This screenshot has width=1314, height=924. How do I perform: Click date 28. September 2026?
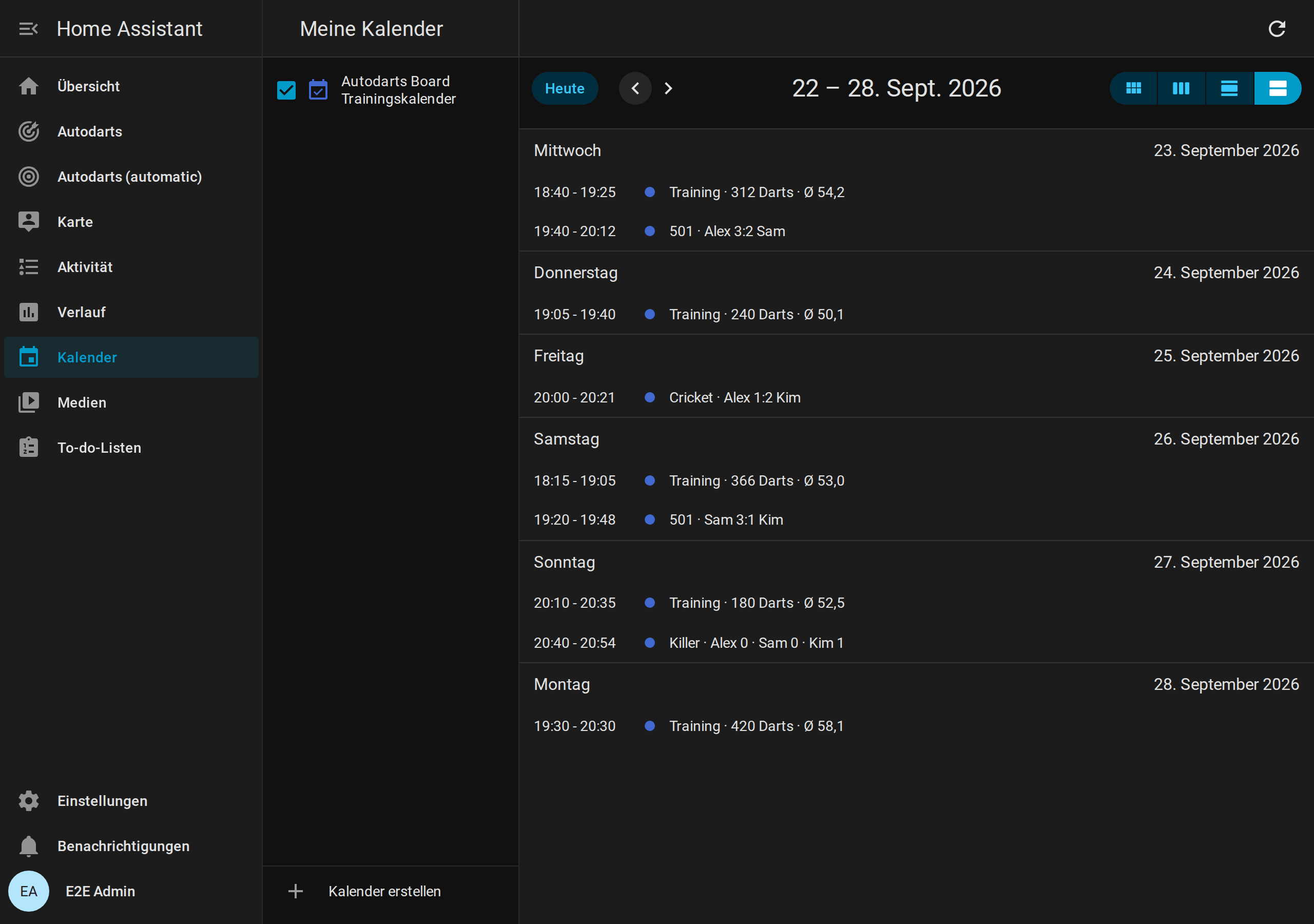(1226, 685)
